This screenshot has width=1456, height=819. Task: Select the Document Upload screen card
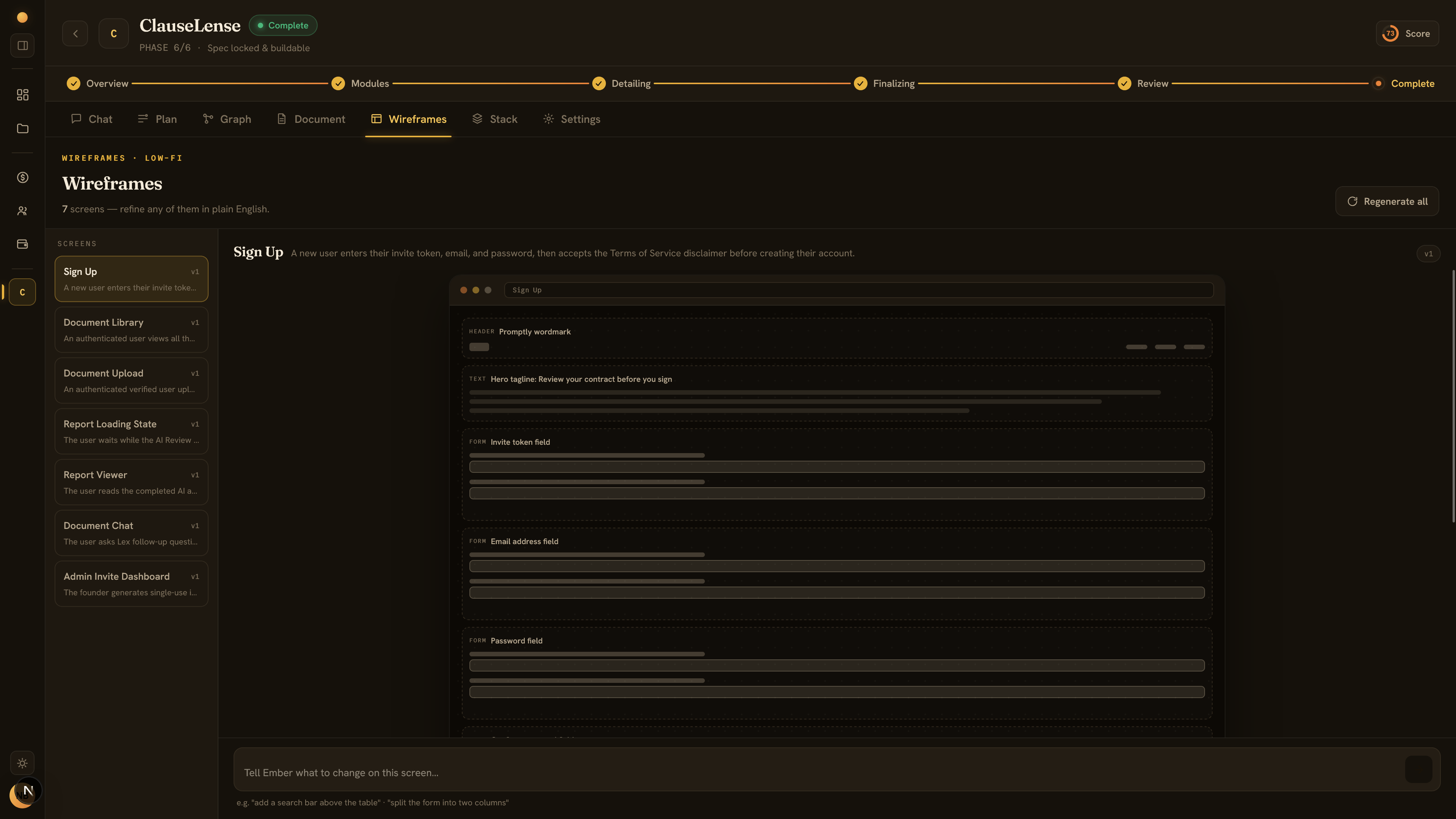click(132, 381)
